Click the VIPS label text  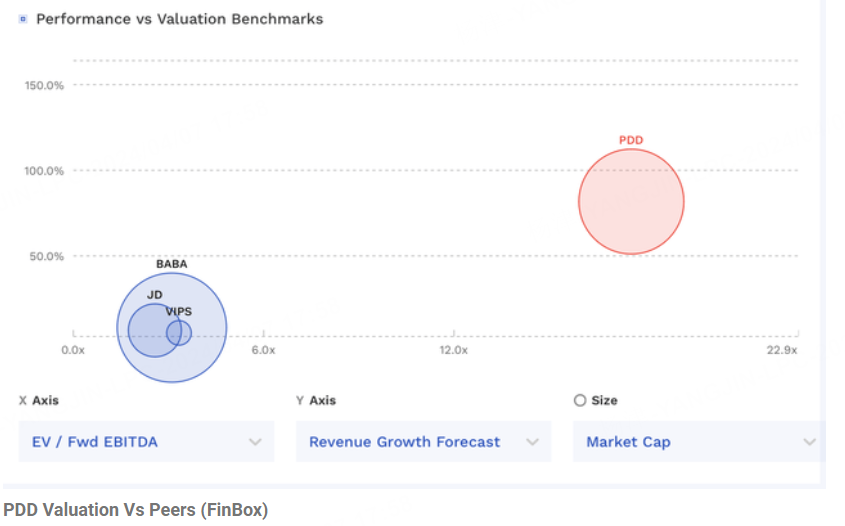tap(179, 312)
